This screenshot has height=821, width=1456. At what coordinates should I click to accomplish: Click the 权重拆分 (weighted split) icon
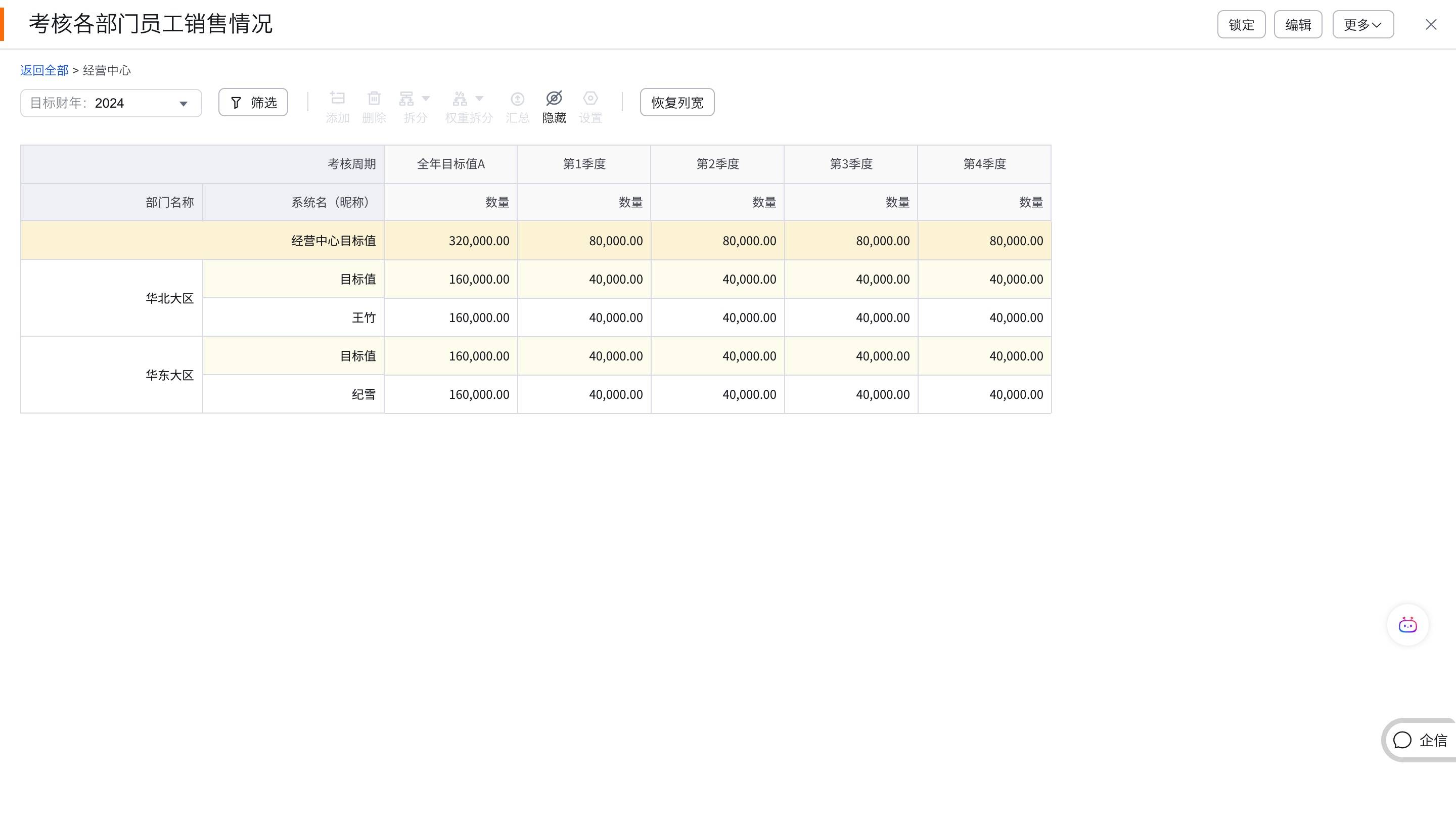[x=460, y=99]
